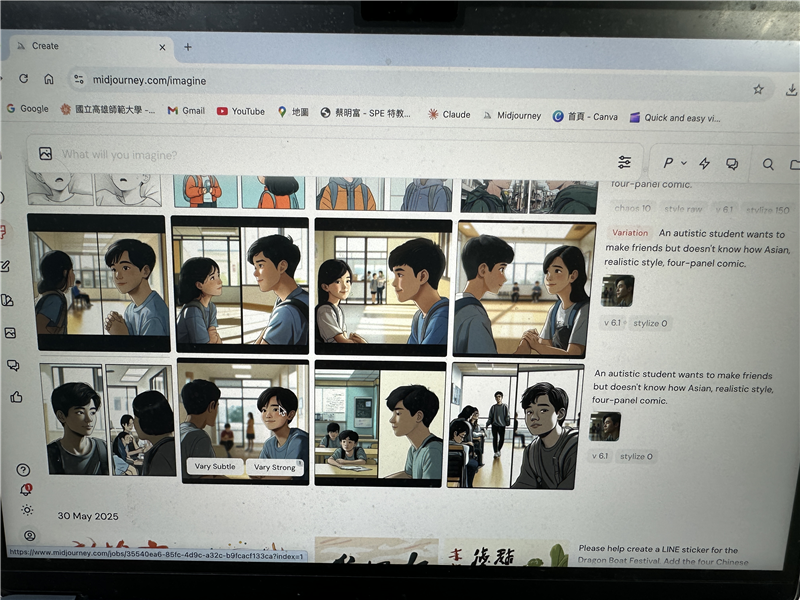This screenshot has width=800, height=600.
Task: Open reference image thumbnail under second prompt
Action: pyautogui.click(x=605, y=427)
